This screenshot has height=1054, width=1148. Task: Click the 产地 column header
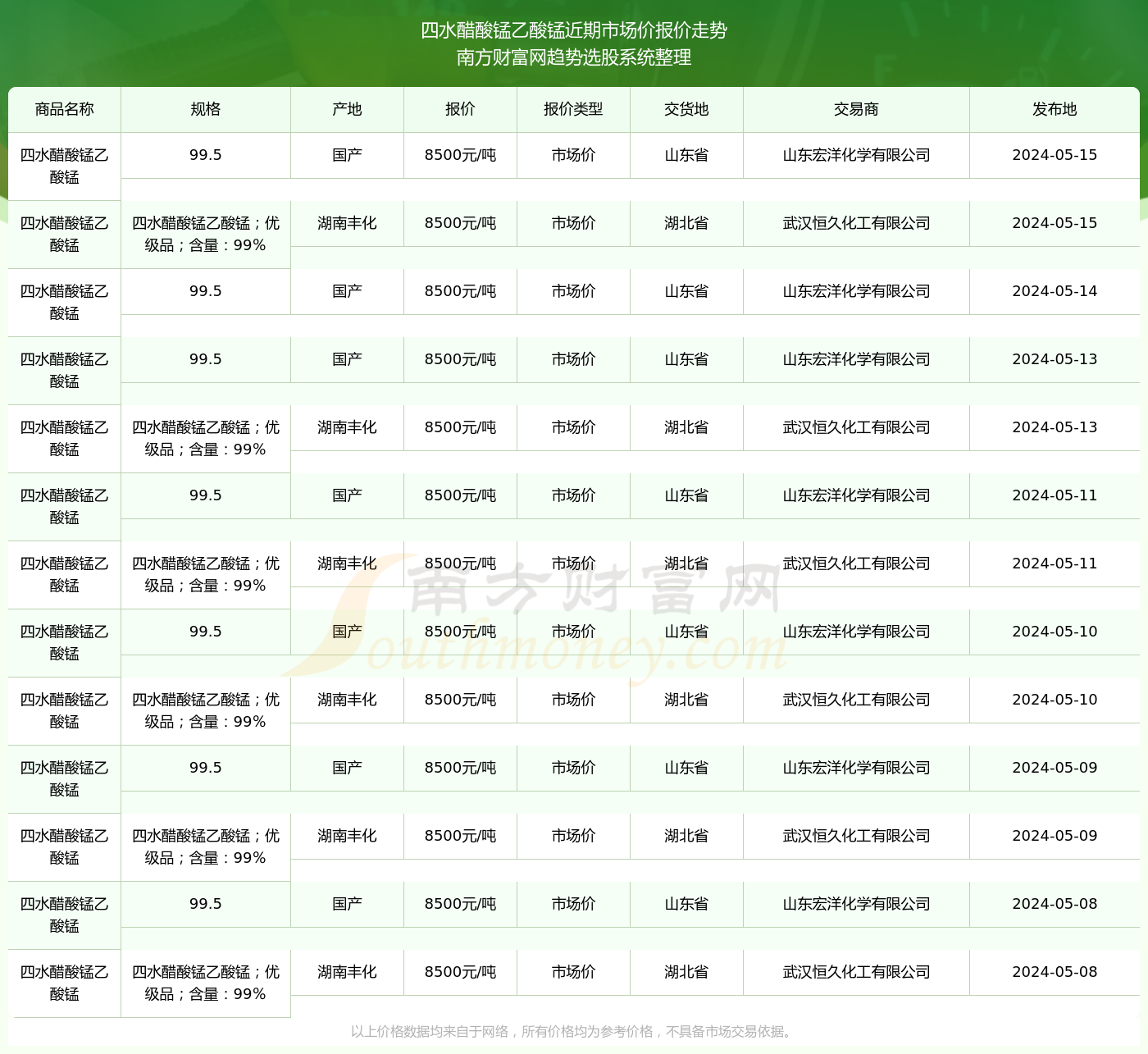[347, 109]
